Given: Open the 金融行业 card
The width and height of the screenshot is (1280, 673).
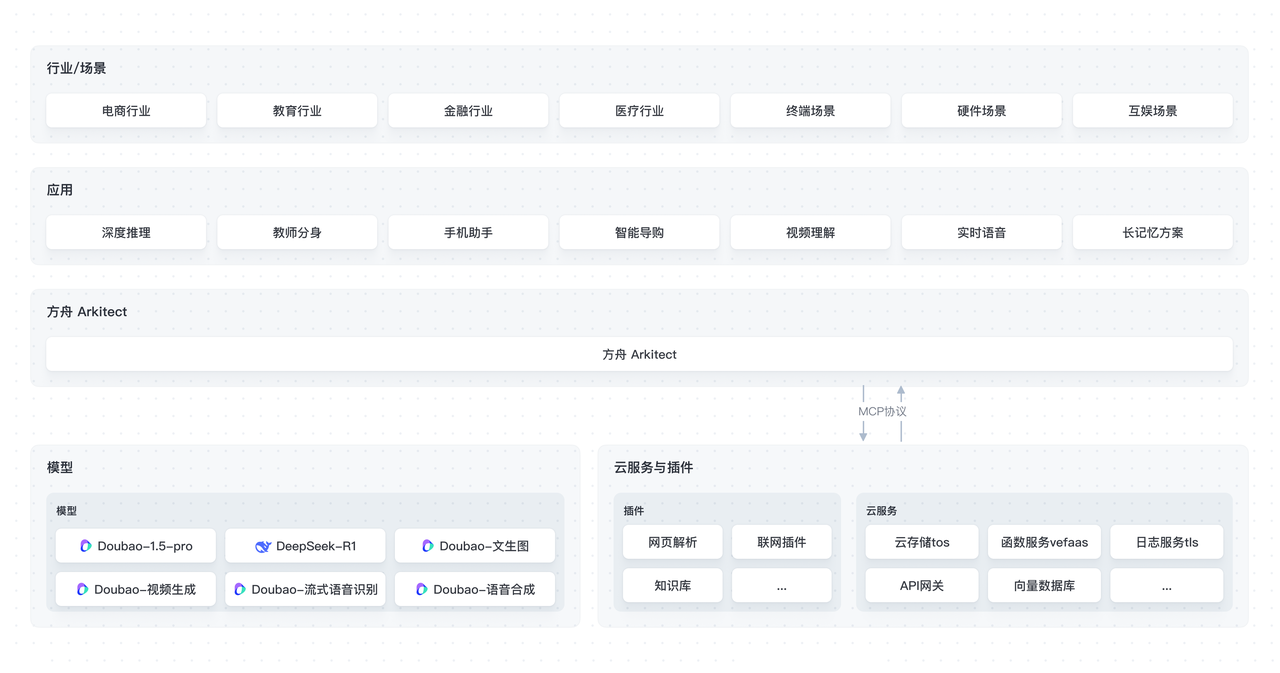Looking at the screenshot, I should click(x=468, y=111).
